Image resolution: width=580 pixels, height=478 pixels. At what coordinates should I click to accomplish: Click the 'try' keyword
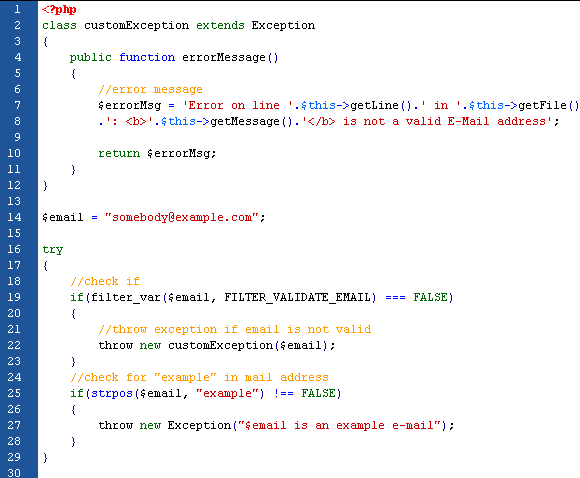[x=53, y=249]
